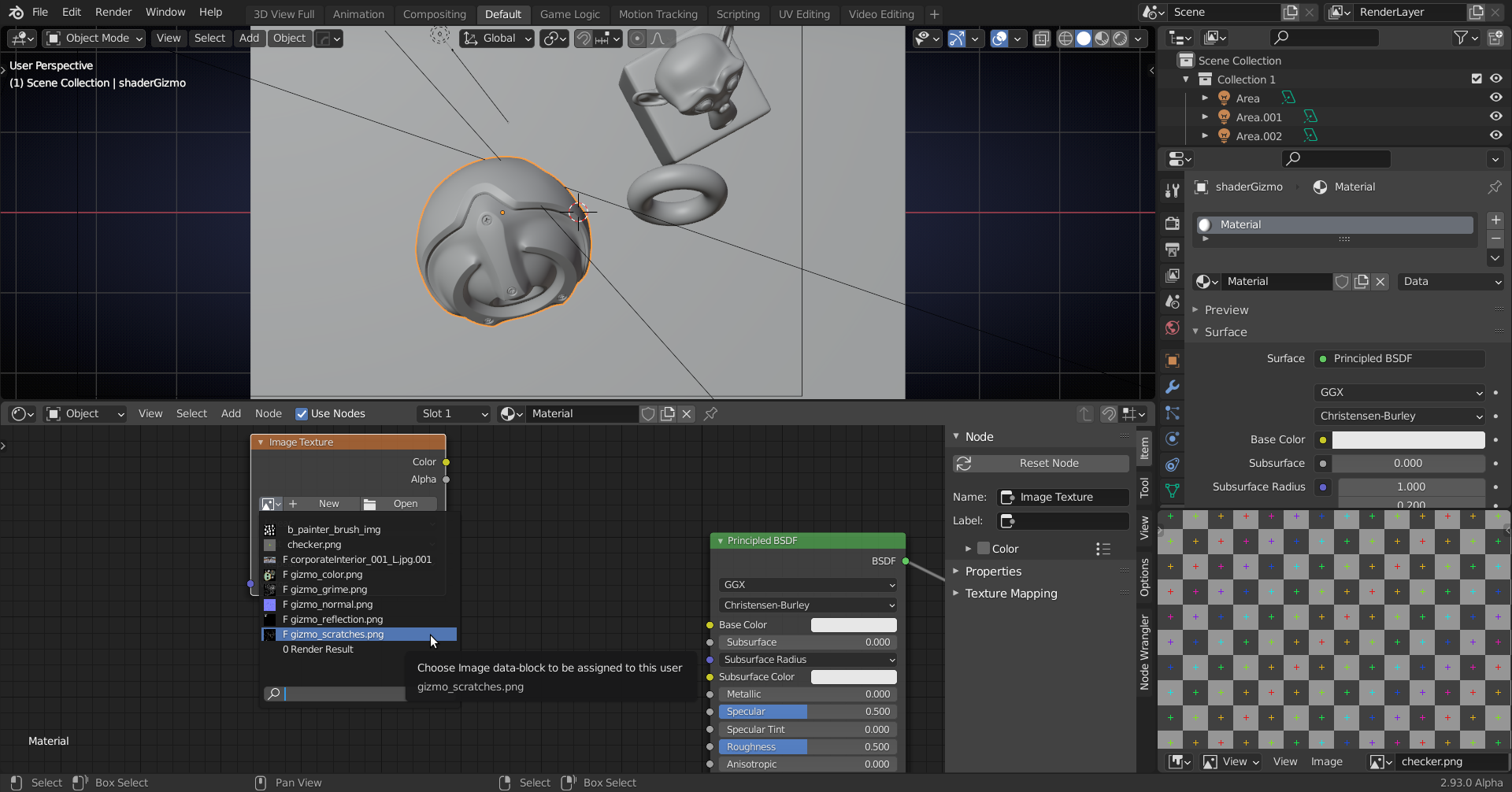Viewport: 1512px width, 792px height.
Task: Click the pin icon in the Properties header
Action: [x=1495, y=187]
